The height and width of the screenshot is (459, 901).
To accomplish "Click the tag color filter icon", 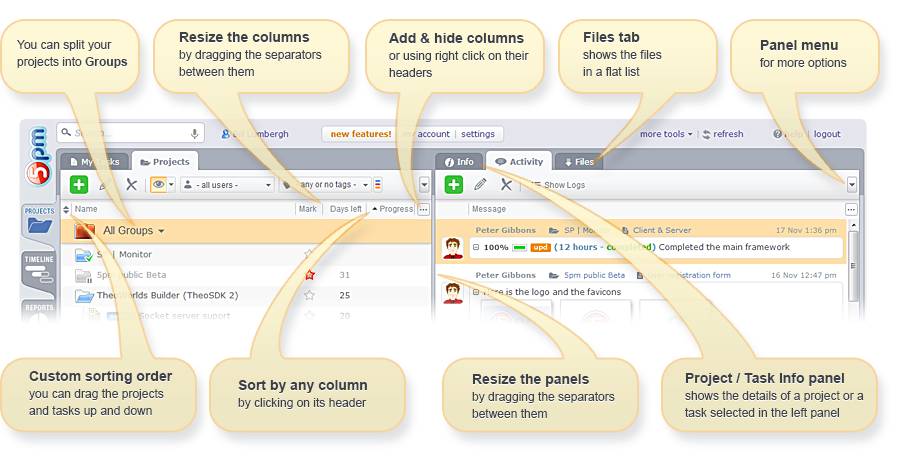I will (377, 185).
